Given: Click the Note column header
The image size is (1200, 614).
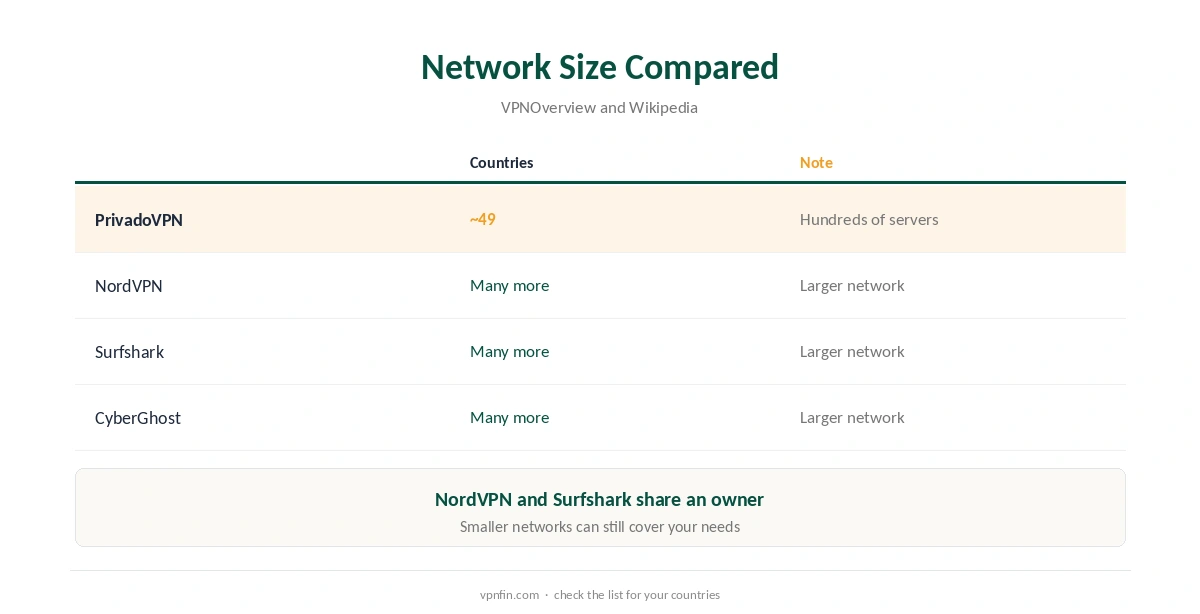Looking at the screenshot, I should coord(816,162).
